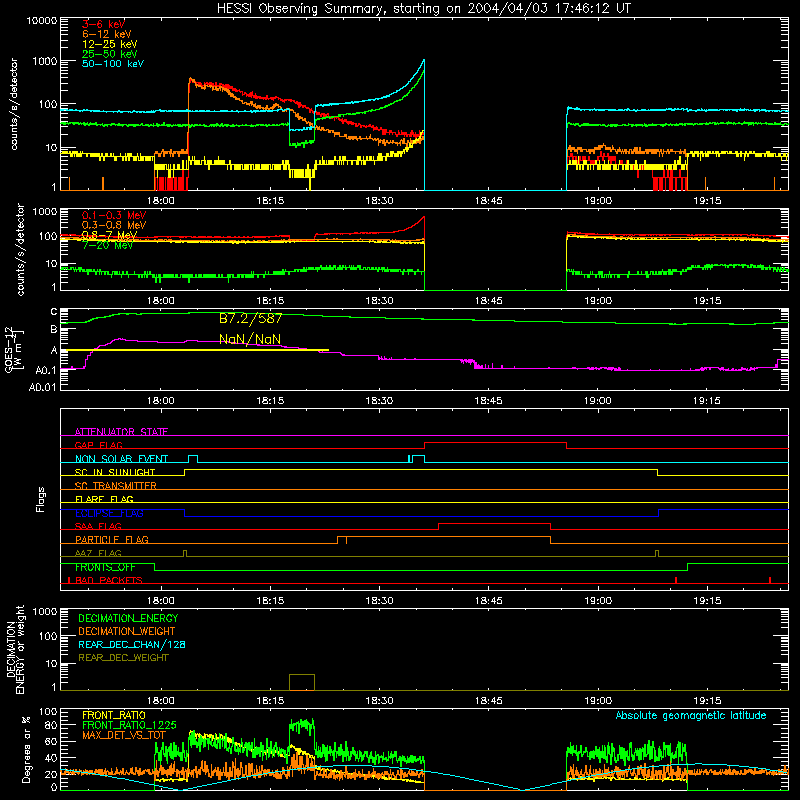Click the yellow flare interval bar in GOES panel
800x800 pixels.
(194, 350)
